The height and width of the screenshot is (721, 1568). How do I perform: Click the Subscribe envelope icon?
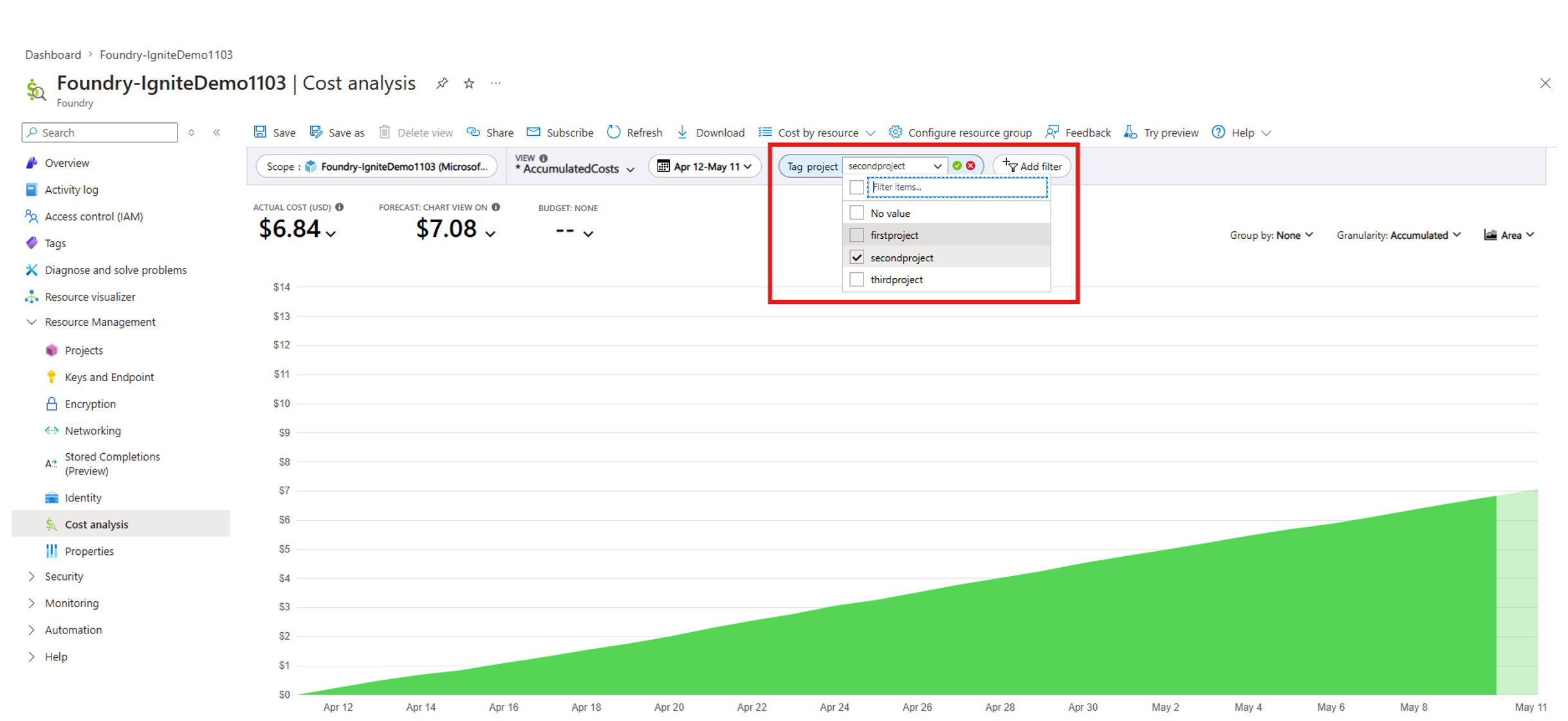click(x=533, y=132)
